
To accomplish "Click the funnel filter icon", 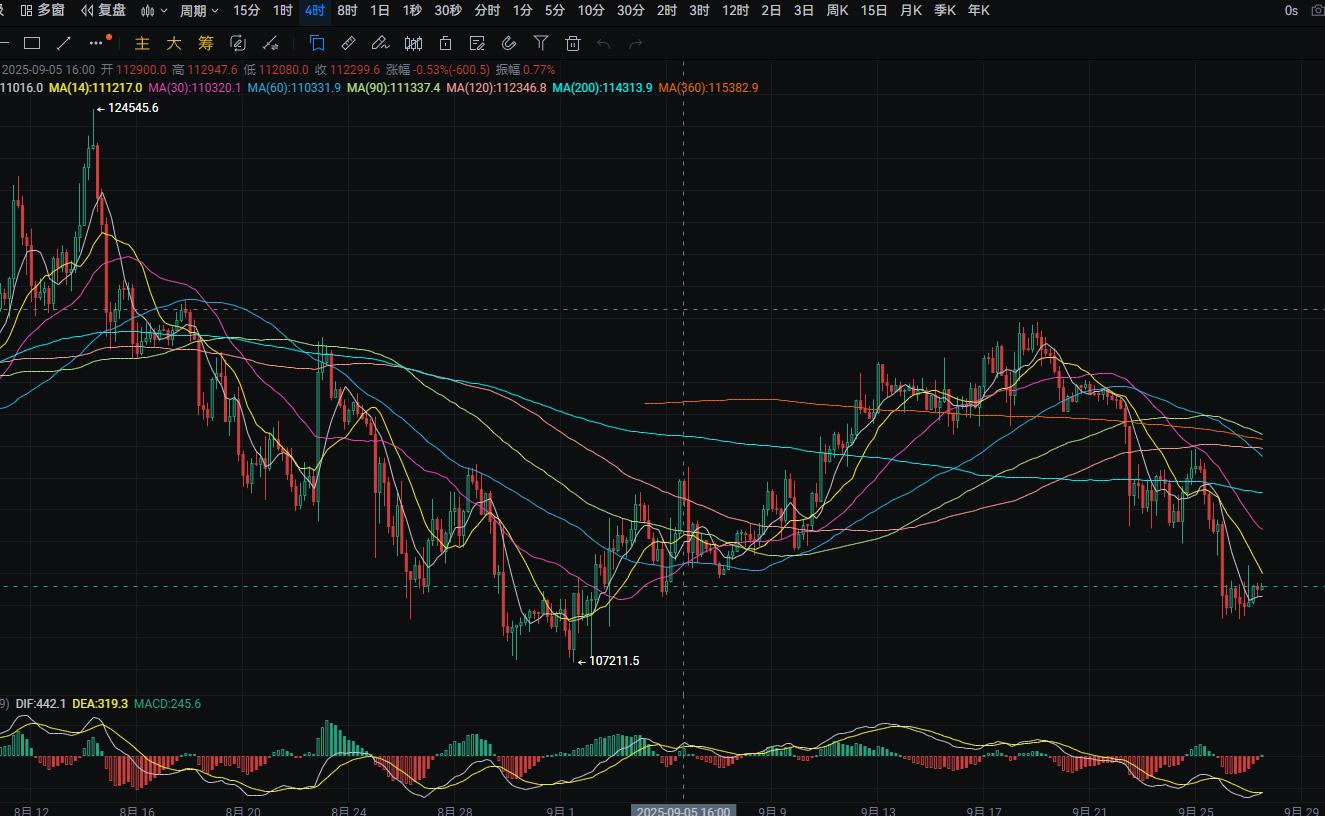I will [x=541, y=43].
